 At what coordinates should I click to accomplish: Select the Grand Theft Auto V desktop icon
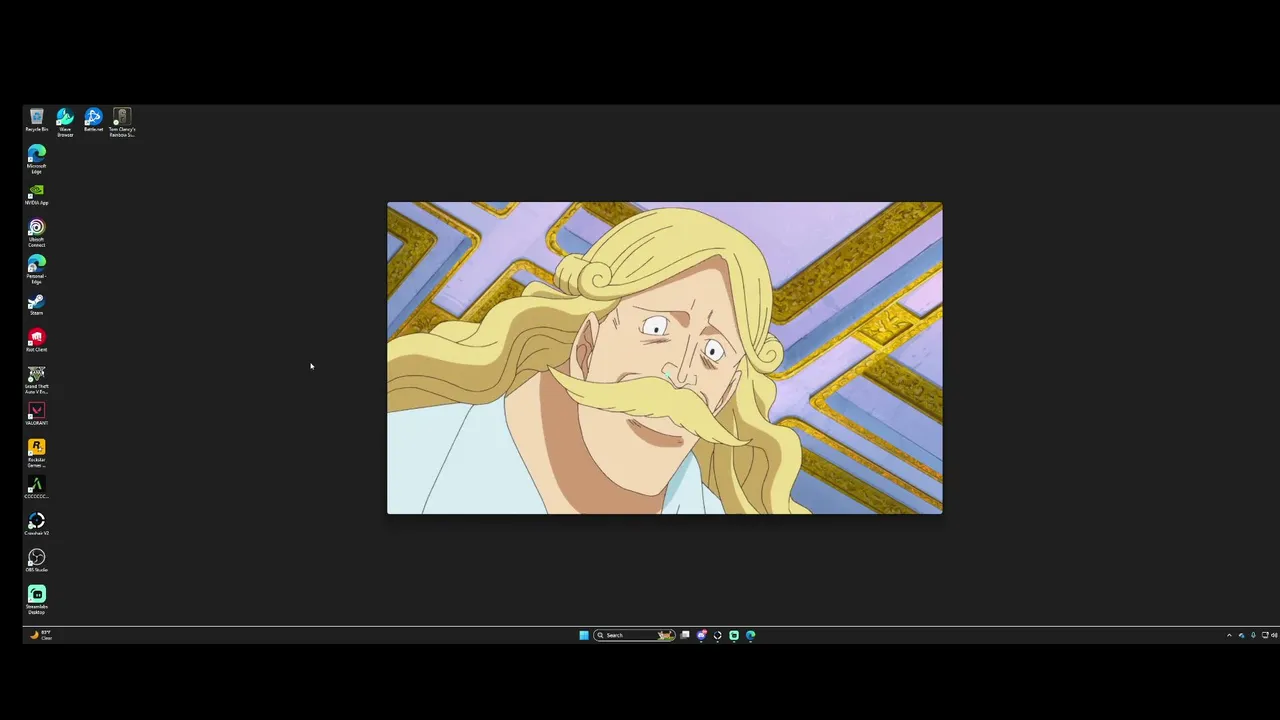(x=36, y=380)
